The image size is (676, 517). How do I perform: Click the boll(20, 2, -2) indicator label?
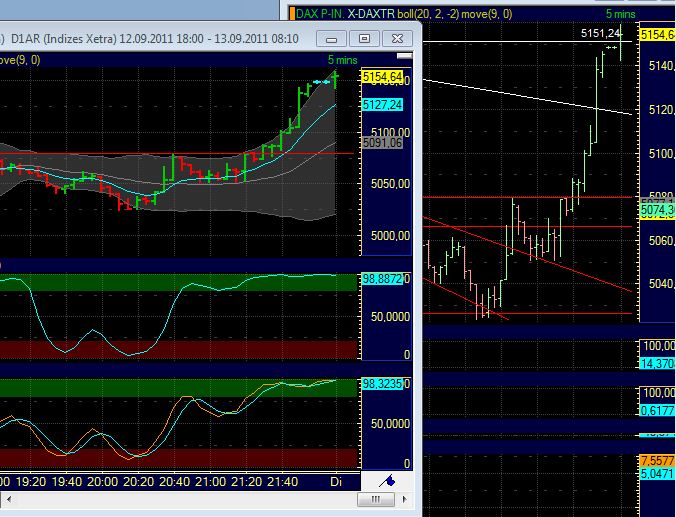coord(429,14)
